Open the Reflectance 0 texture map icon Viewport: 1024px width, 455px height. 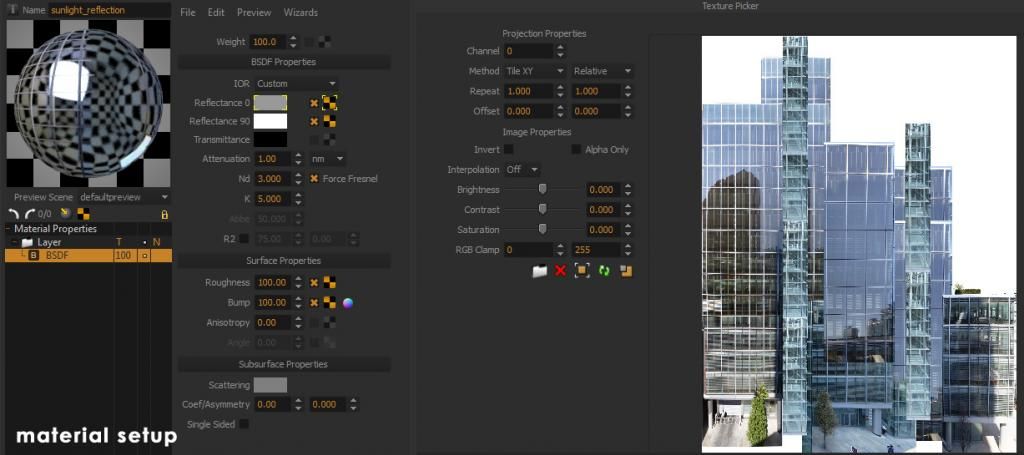[x=330, y=102]
